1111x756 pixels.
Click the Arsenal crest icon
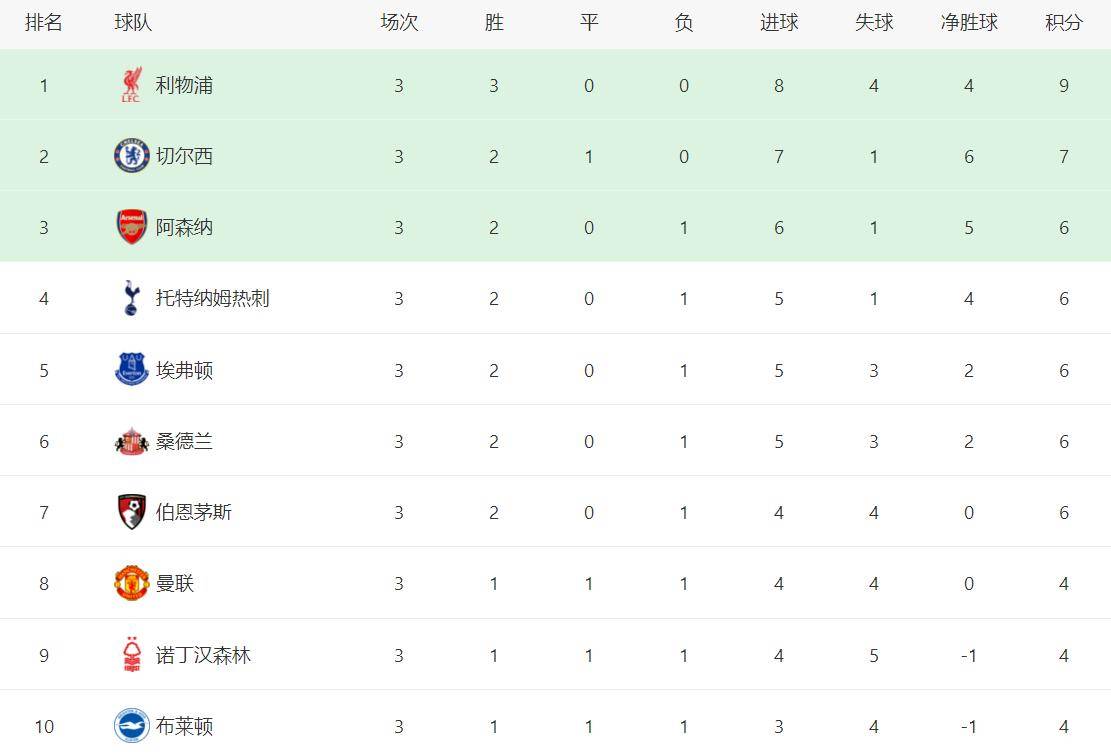[131, 227]
